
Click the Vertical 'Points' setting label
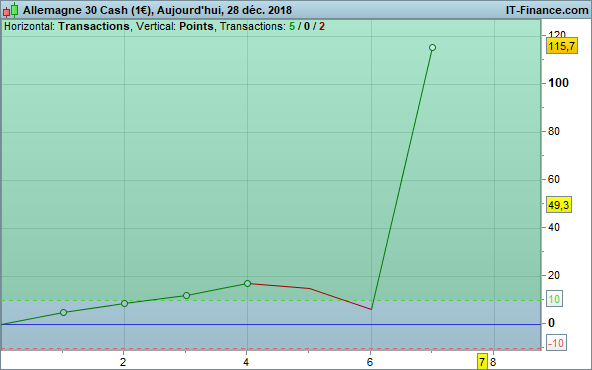[x=196, y=26]
